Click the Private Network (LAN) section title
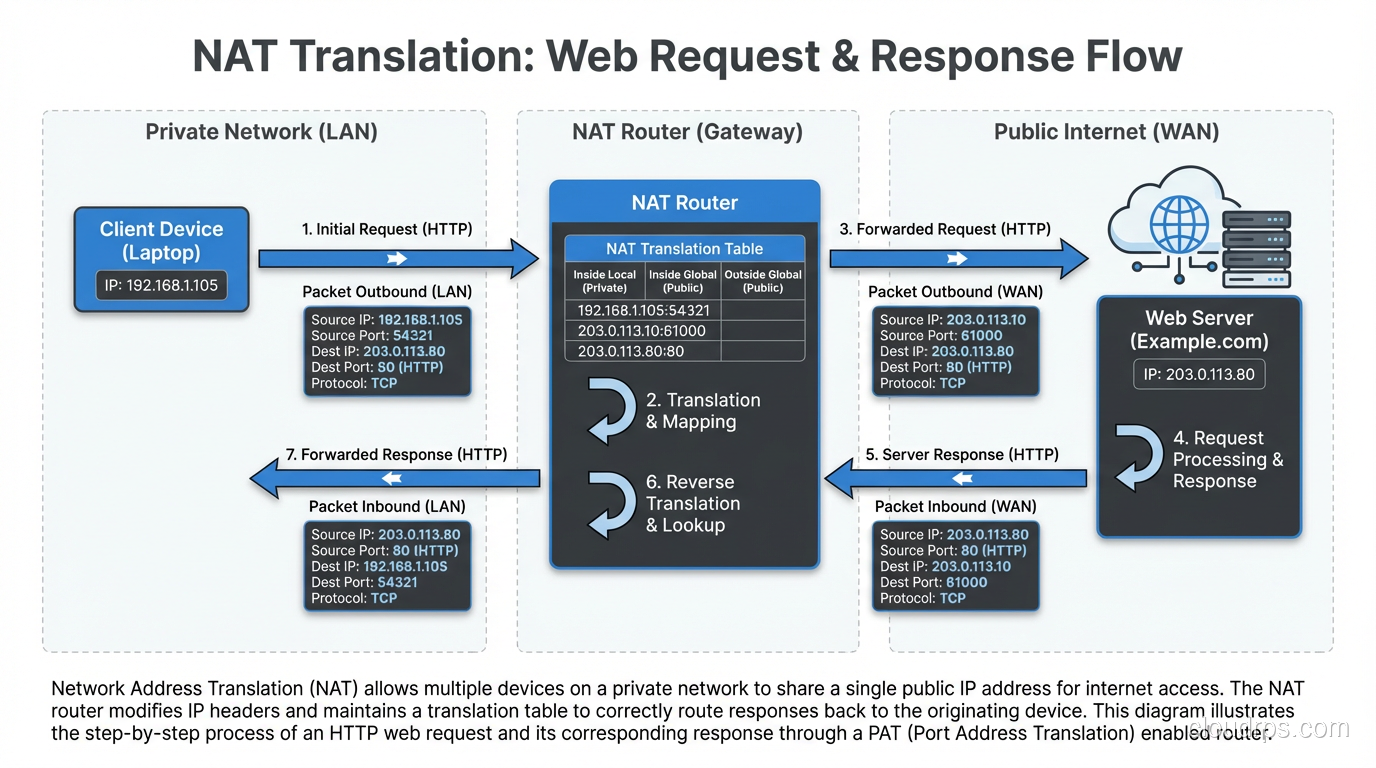Image resolution: width=1376 pixels, height=768 pixels. pyautogui.click(x=261, y=131)
